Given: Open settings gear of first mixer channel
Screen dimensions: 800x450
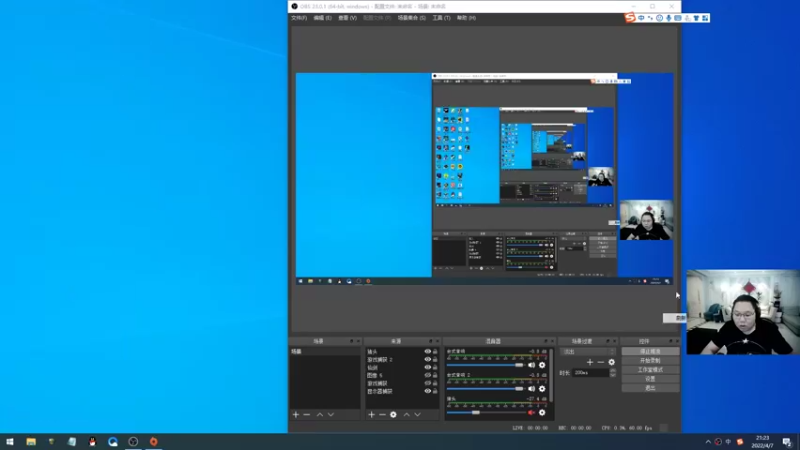Looking at the screenshot, I should click(x=542, y=365).
